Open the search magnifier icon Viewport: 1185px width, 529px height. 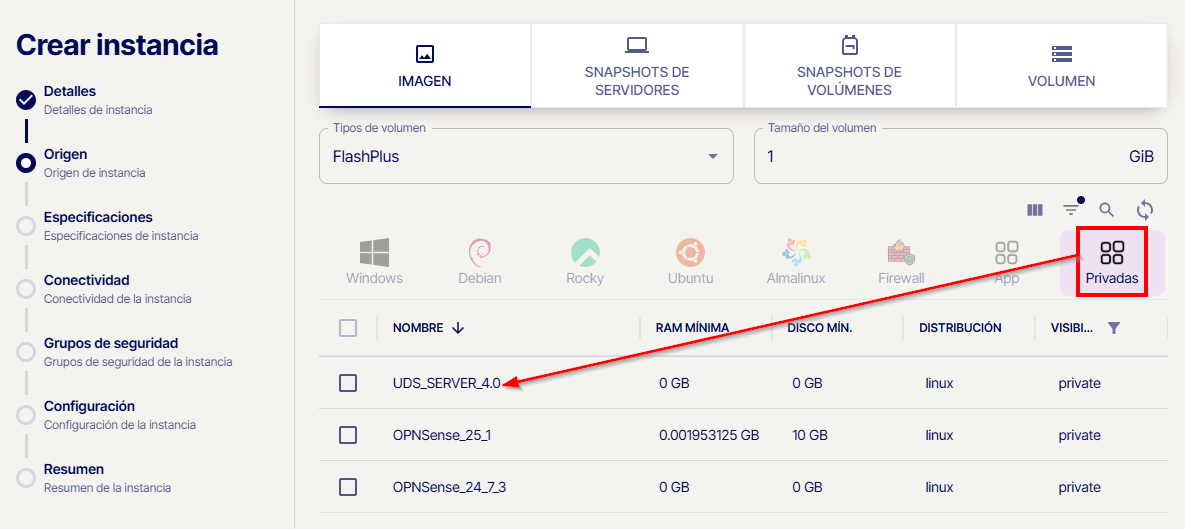[1106, 210]
